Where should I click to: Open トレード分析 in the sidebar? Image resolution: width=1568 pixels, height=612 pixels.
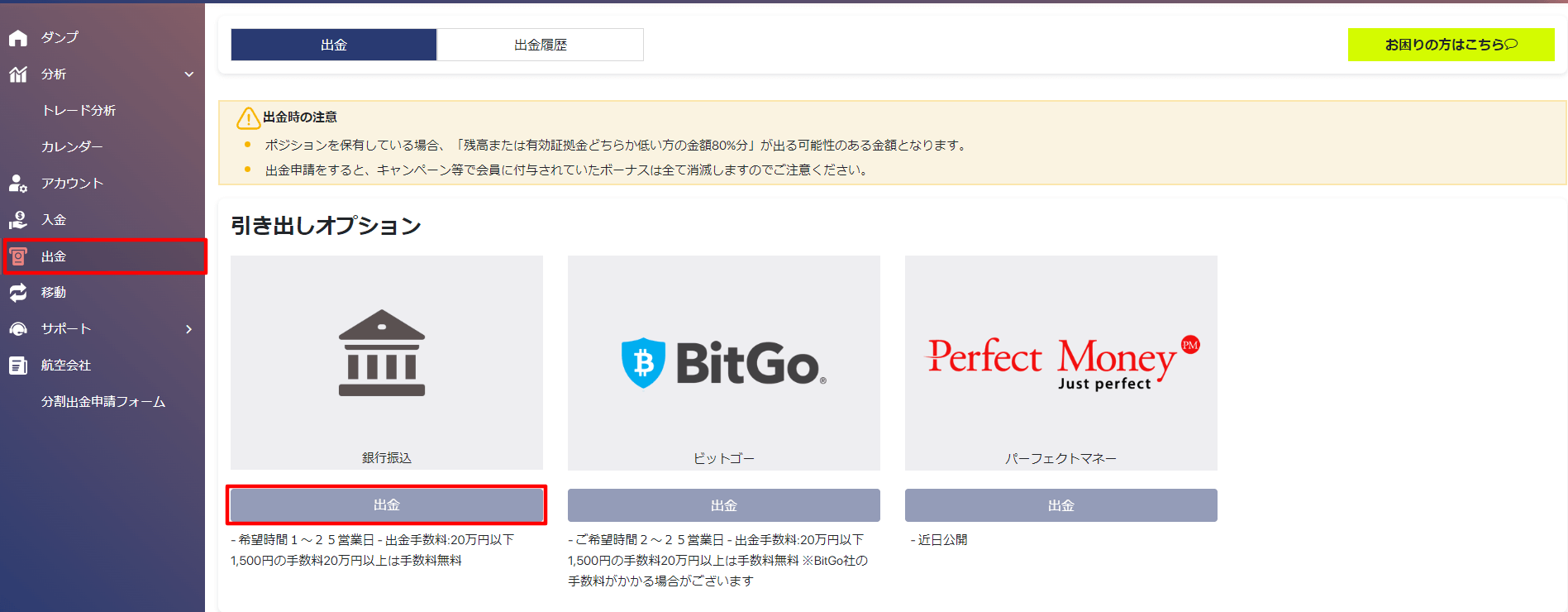click(79, 111)
